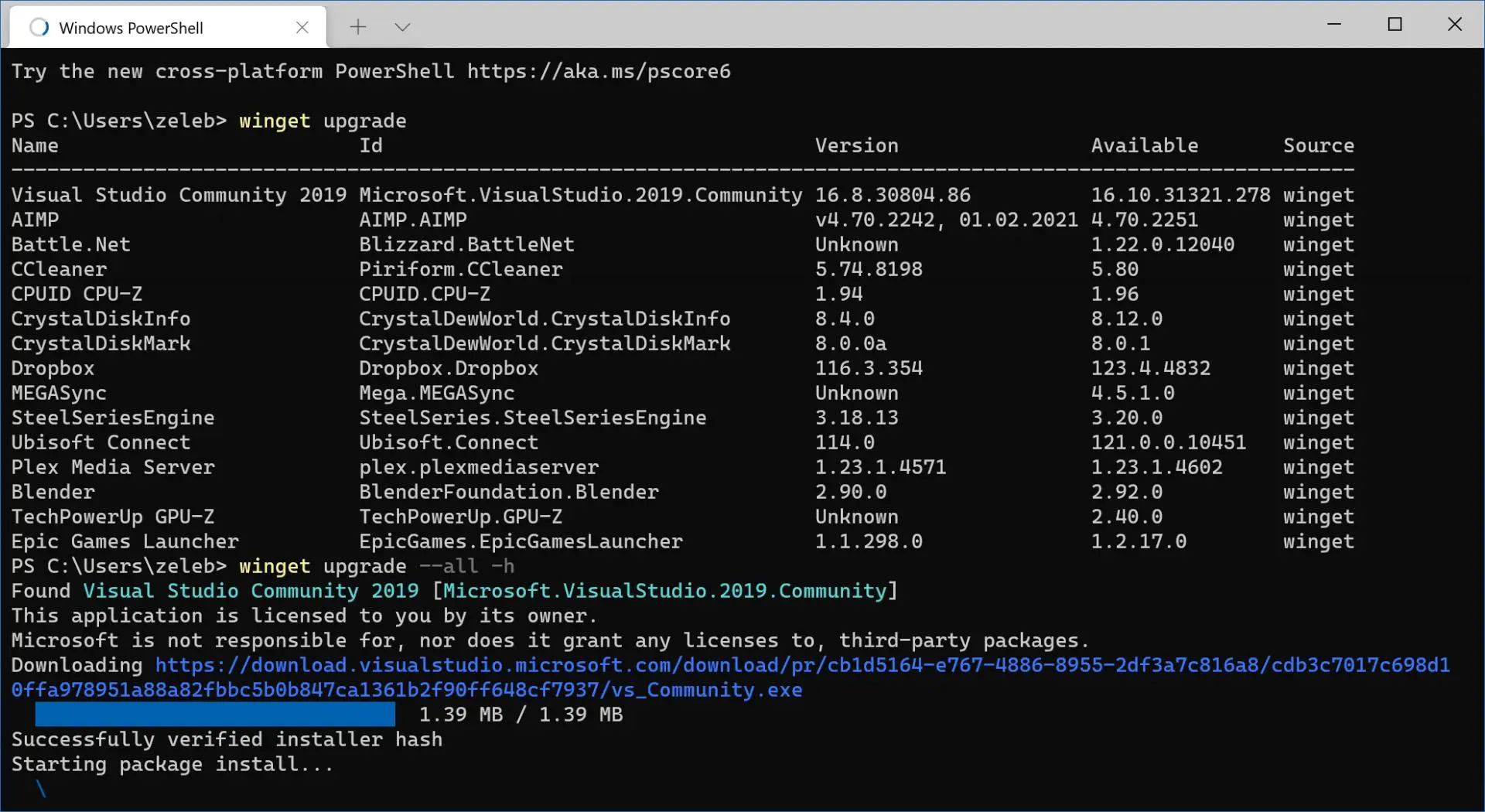Click the Dropbox.Dropbox package Id text
Image resolution: width=1485 pixels, height=812 pixels.
click(x=449, y=368)
